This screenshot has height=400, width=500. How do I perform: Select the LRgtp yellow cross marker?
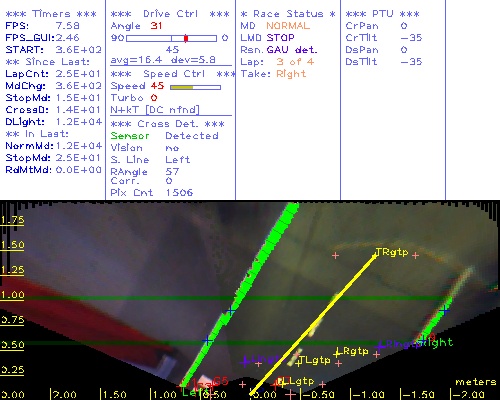338,352
